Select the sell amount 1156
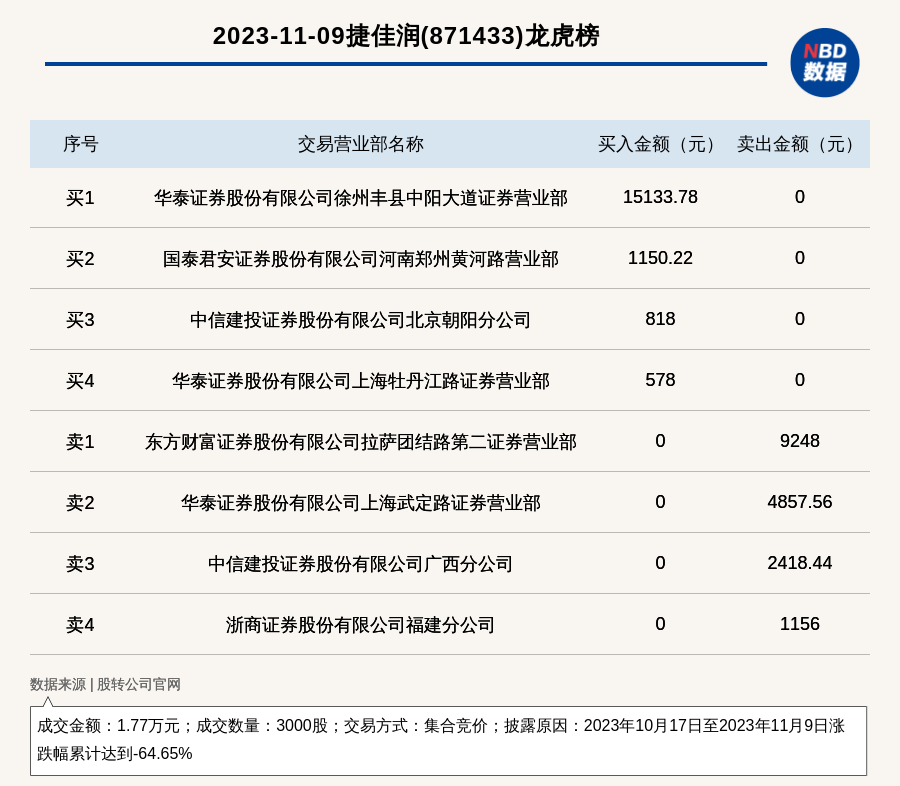This screenshot has height=786, width=900. 800,624
